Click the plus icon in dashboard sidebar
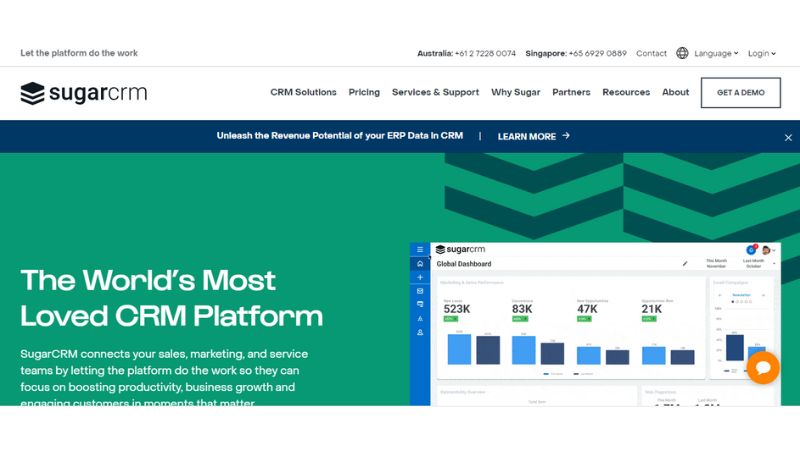The image size is (800, 450). point(420,277)
